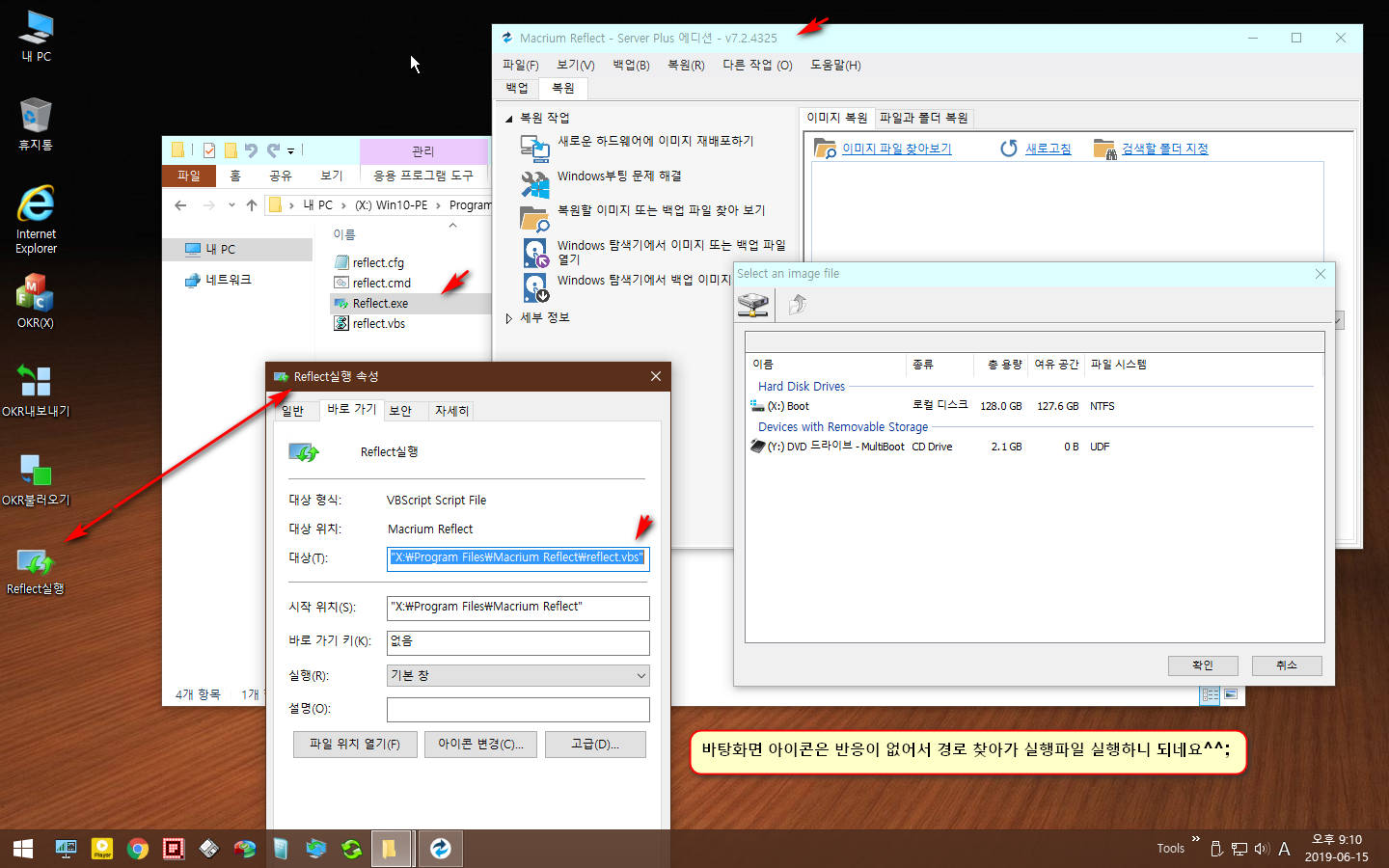Switch to the 자세히 properties tab

click(x=451, y=410)
